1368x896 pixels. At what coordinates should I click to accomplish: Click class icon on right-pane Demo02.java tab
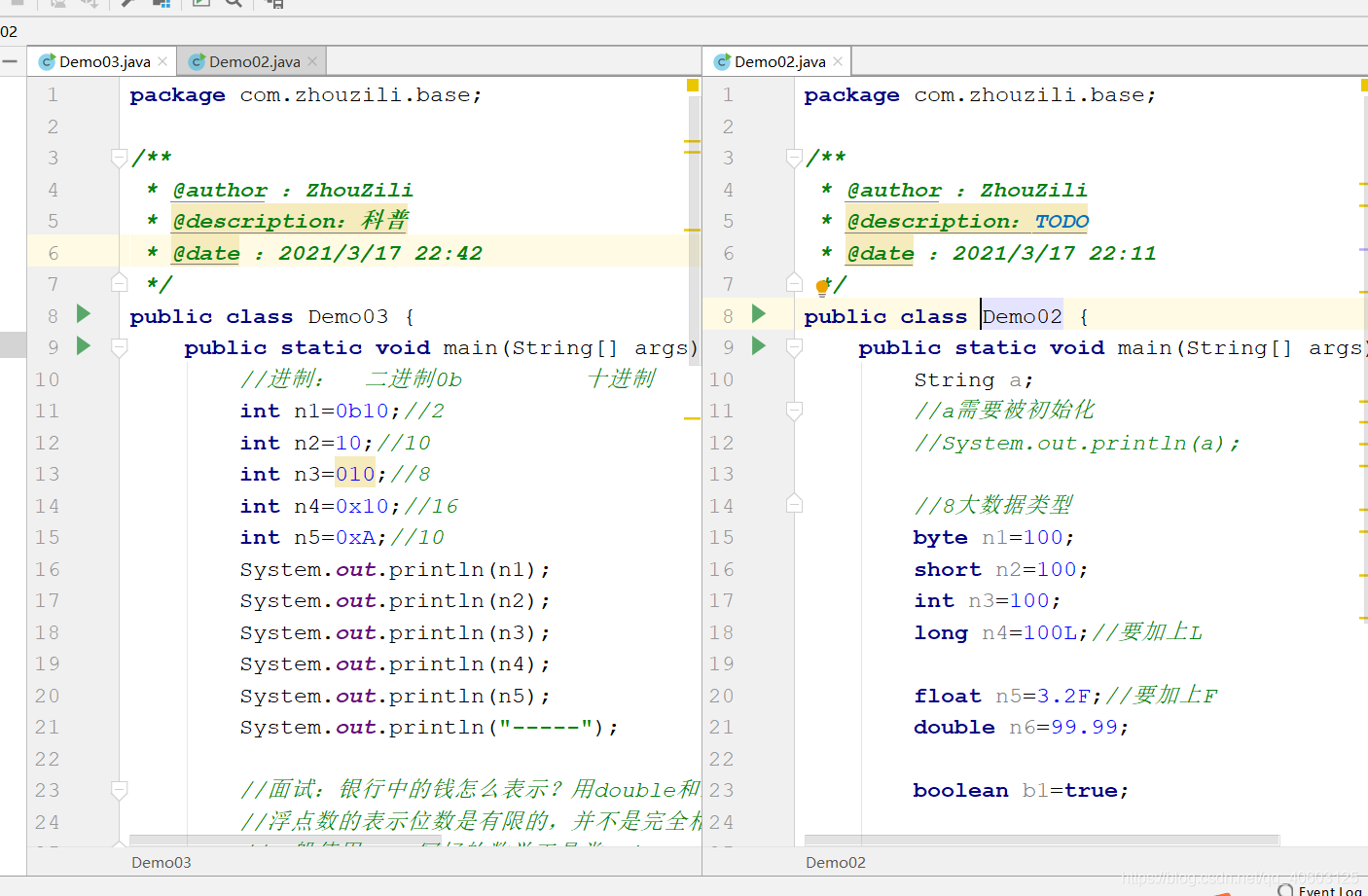pos(722,61)
